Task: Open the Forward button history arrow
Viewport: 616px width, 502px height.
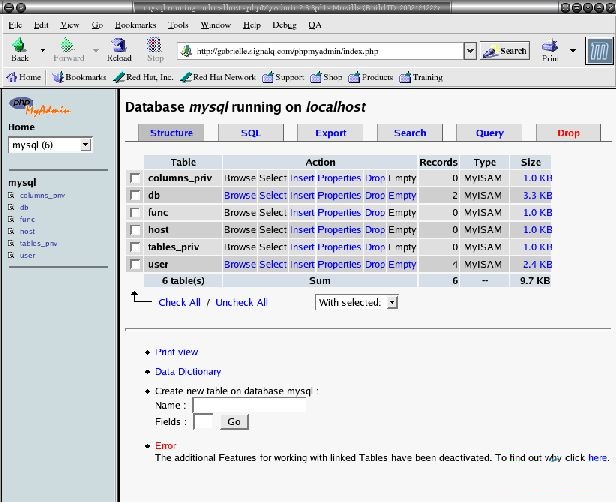Action: click(x=95, y=50)
